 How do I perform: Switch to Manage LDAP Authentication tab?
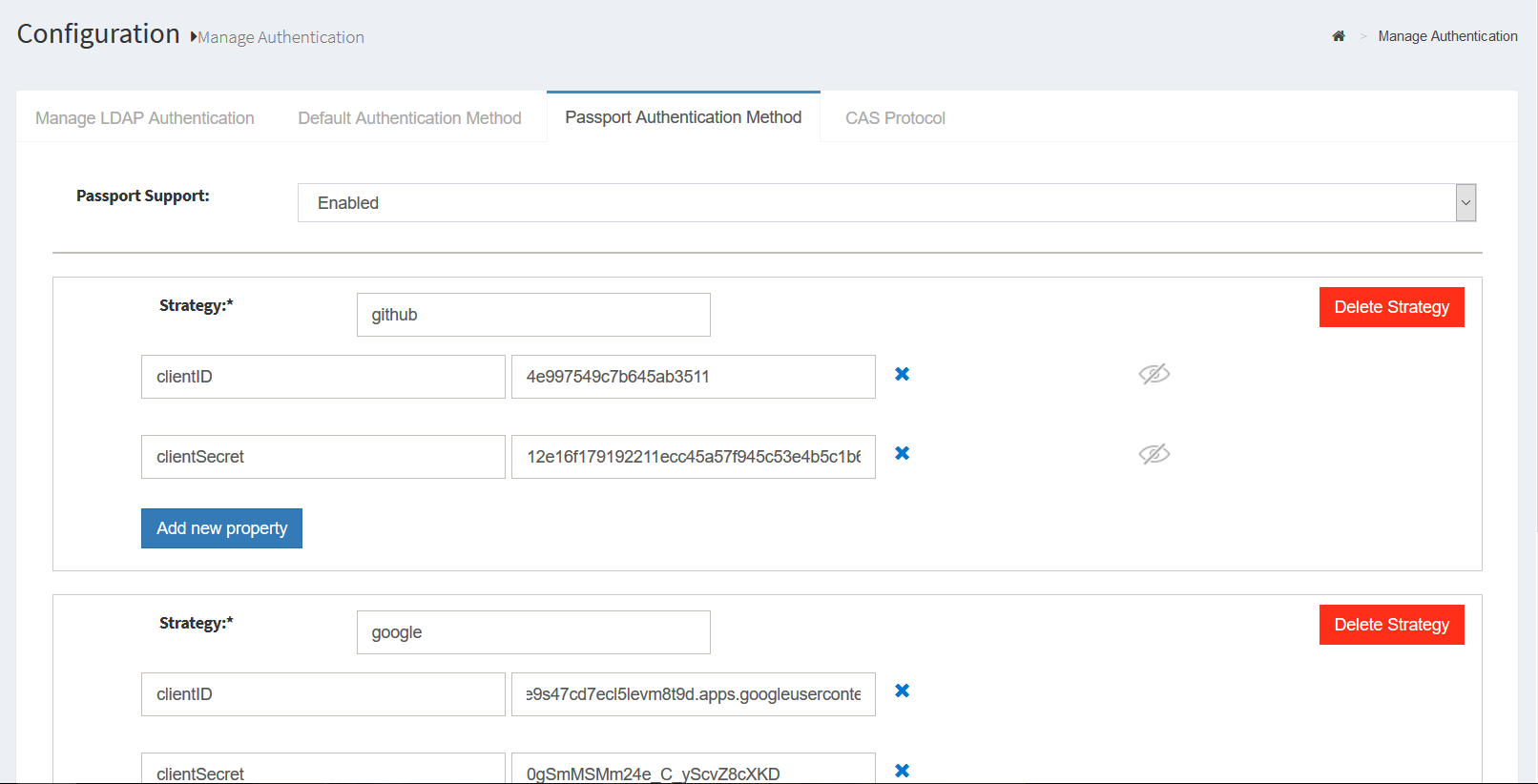(x=145, y=118)
